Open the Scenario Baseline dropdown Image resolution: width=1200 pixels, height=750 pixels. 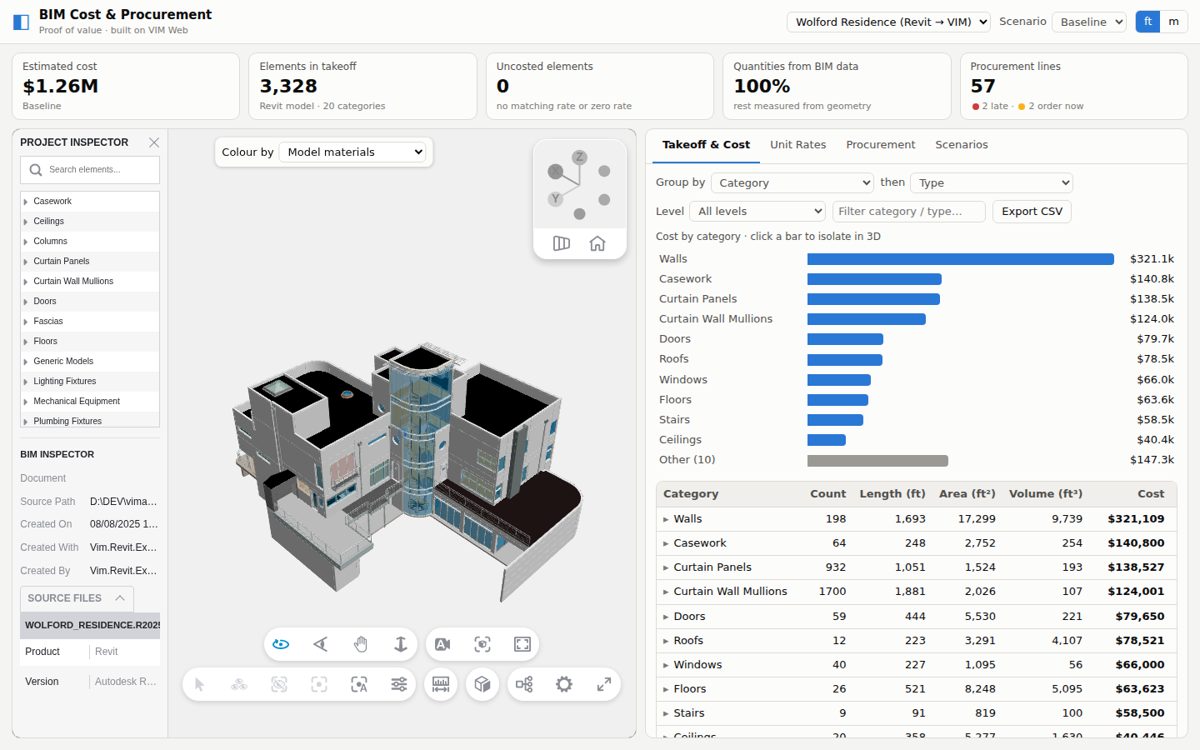click(x=1089, y=22)
